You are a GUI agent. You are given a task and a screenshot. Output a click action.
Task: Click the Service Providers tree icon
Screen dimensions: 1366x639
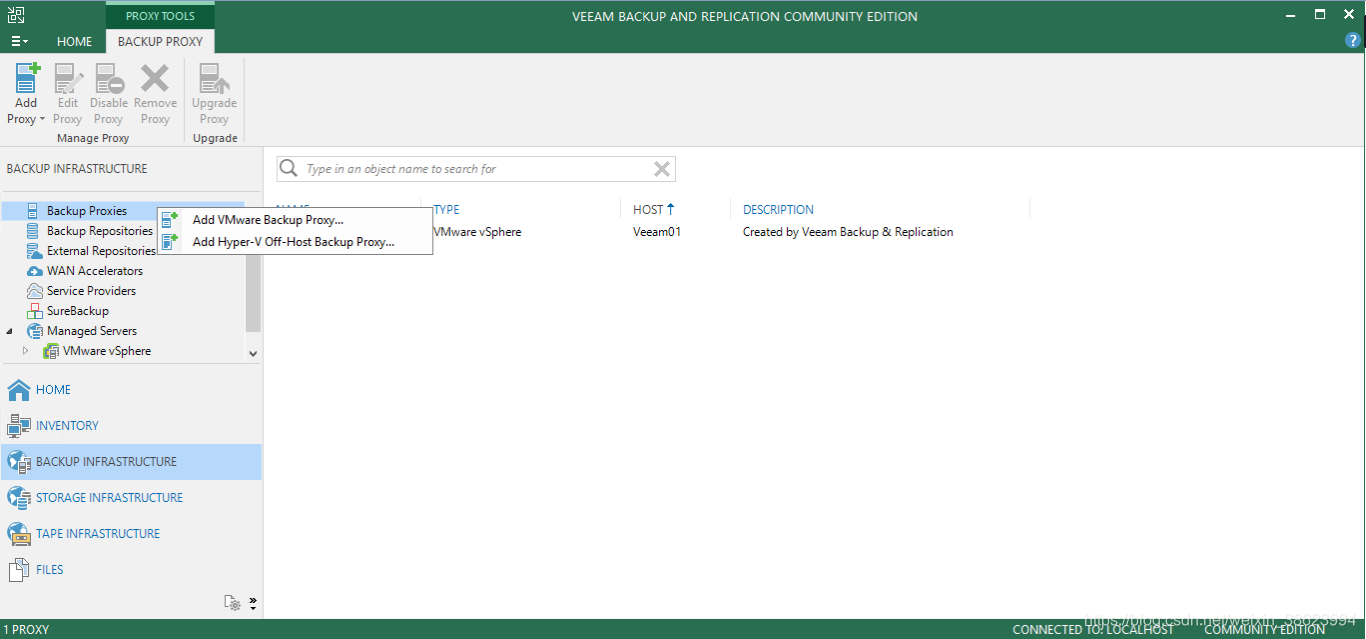pyautogui.click(x=34, y=291)
